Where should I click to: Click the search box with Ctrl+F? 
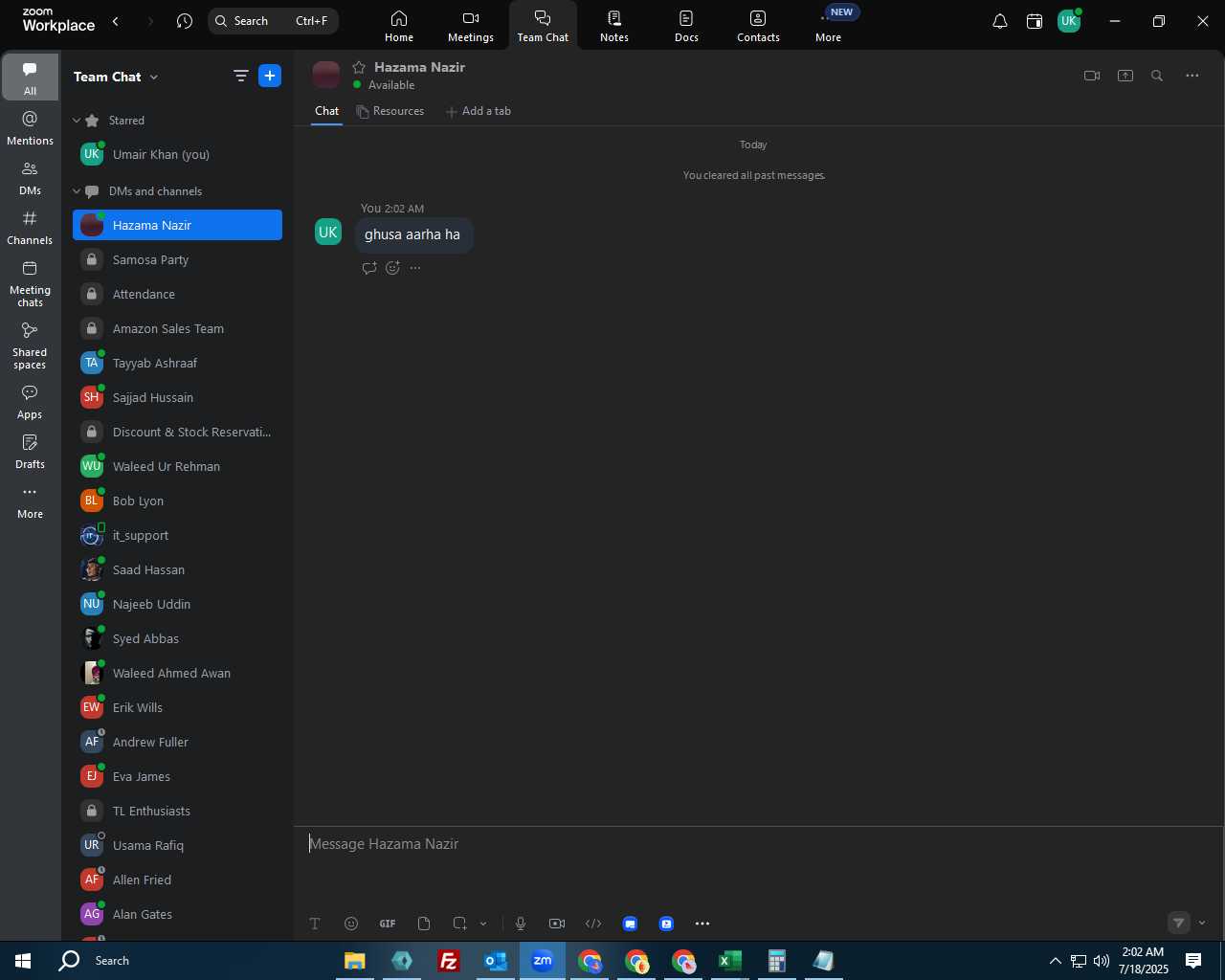(273, 21)
